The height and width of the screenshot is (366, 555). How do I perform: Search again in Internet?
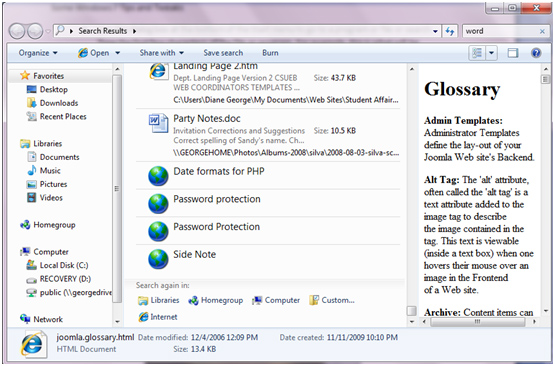click(158, 317)
